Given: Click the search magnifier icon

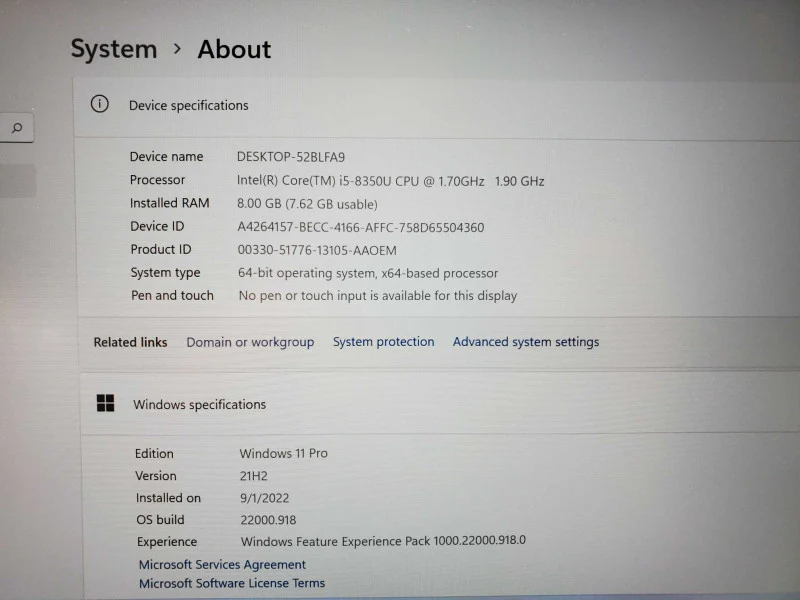Looking at the screenshot, I should tap(17, 128).
